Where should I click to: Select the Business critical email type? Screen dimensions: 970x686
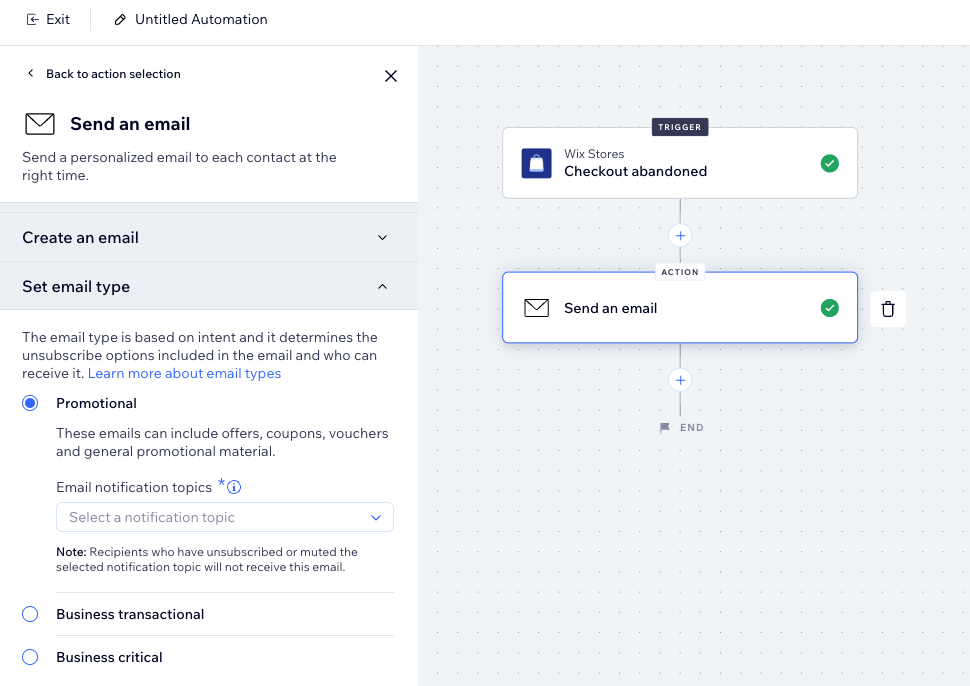click(x=29, y=657)
